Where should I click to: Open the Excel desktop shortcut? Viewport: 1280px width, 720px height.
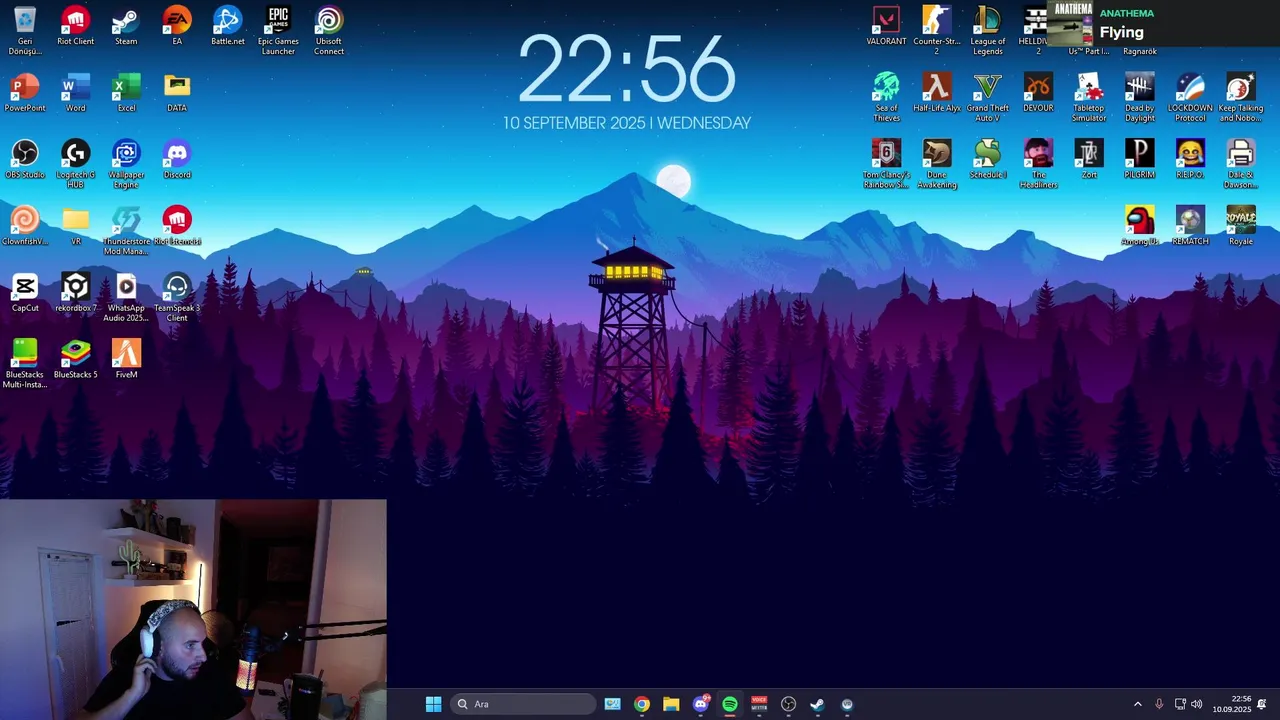(126, 93)
